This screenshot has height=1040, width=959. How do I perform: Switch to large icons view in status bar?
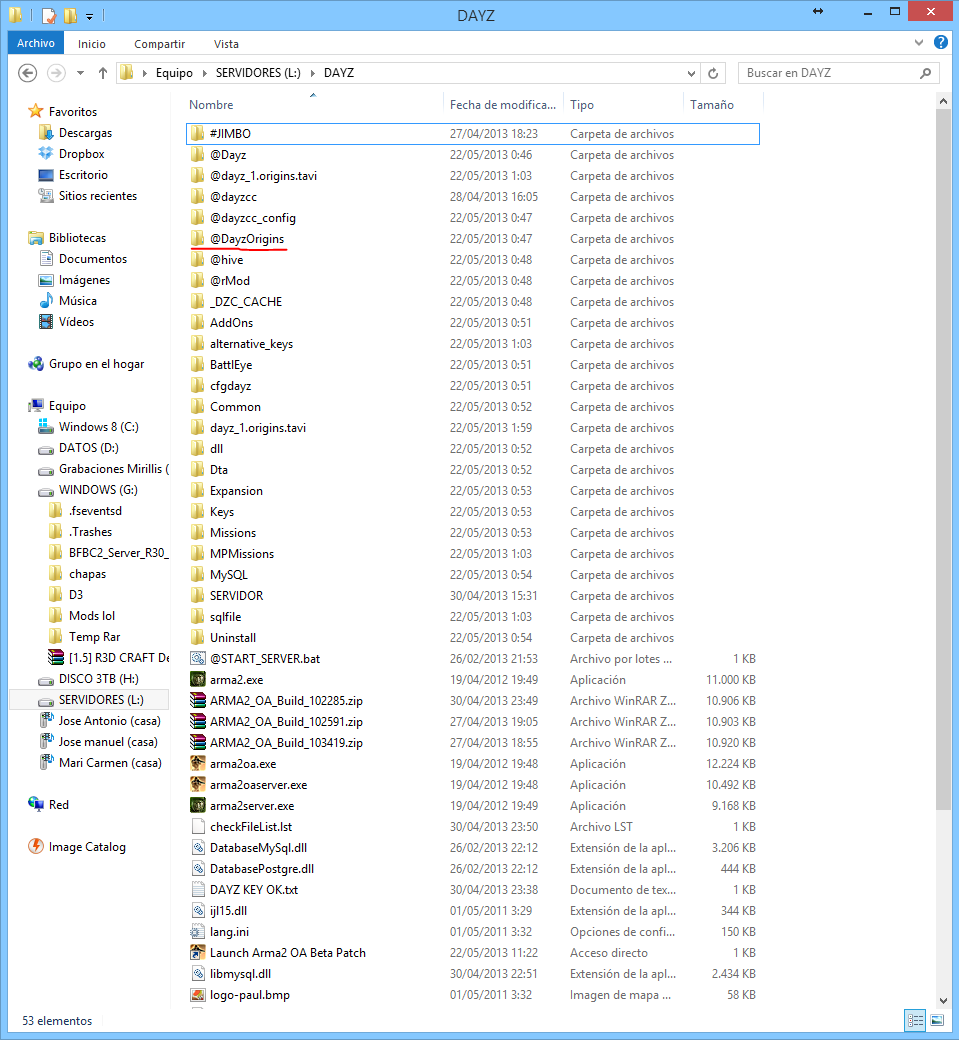coord(937,1020)
